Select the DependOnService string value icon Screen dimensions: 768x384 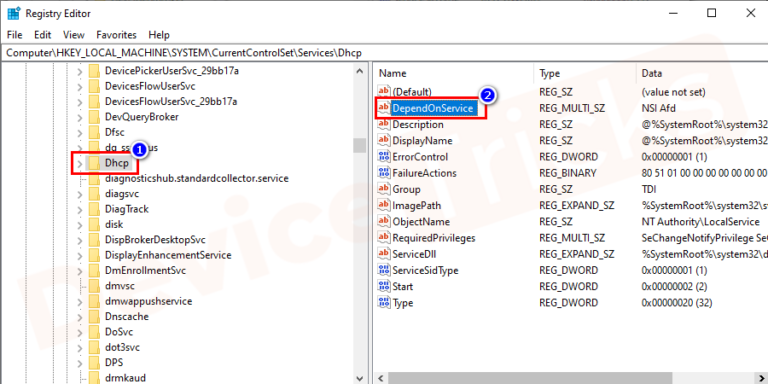[x=384, y=108]
